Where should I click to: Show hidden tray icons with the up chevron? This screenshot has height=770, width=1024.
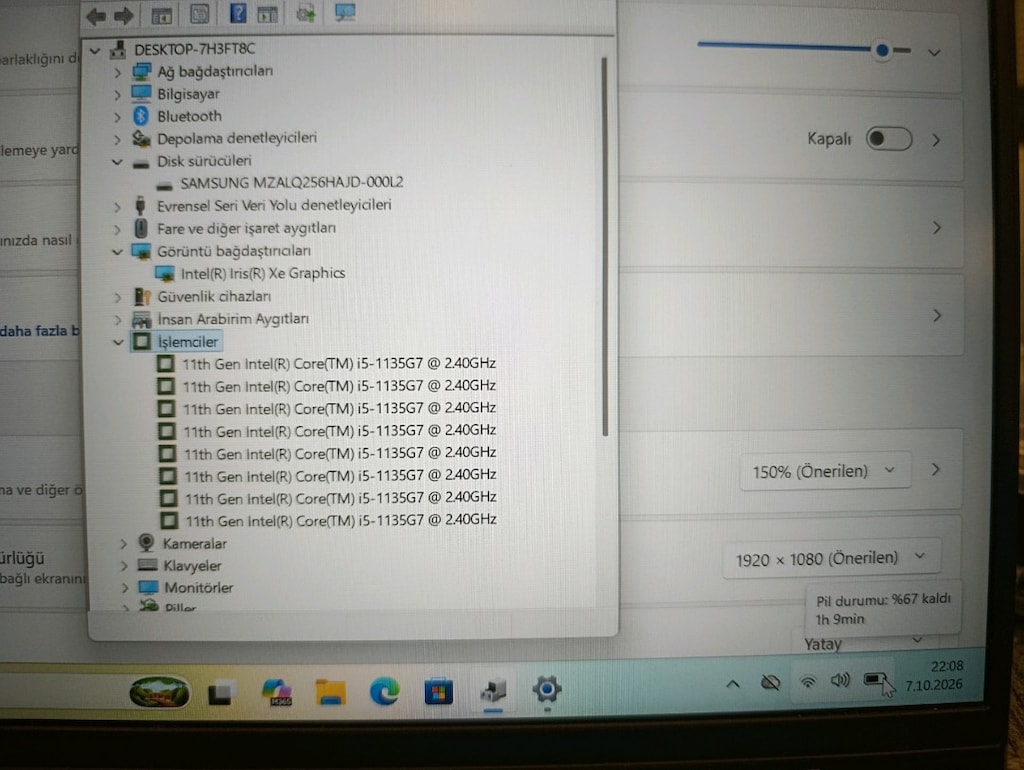(733, 684)
